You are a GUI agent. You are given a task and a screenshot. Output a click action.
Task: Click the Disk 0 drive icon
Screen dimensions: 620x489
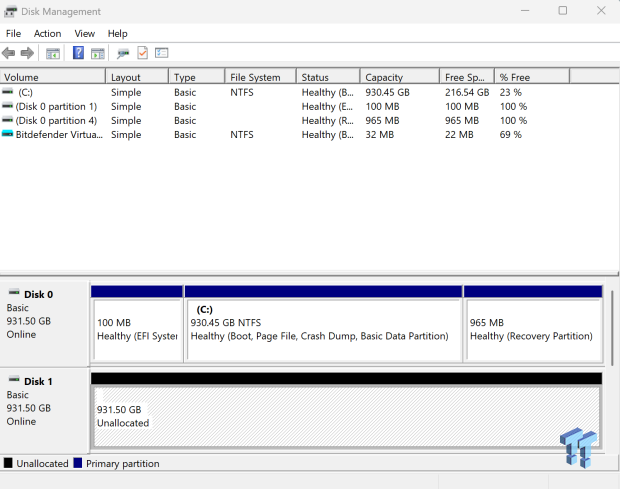pos(14,293)
